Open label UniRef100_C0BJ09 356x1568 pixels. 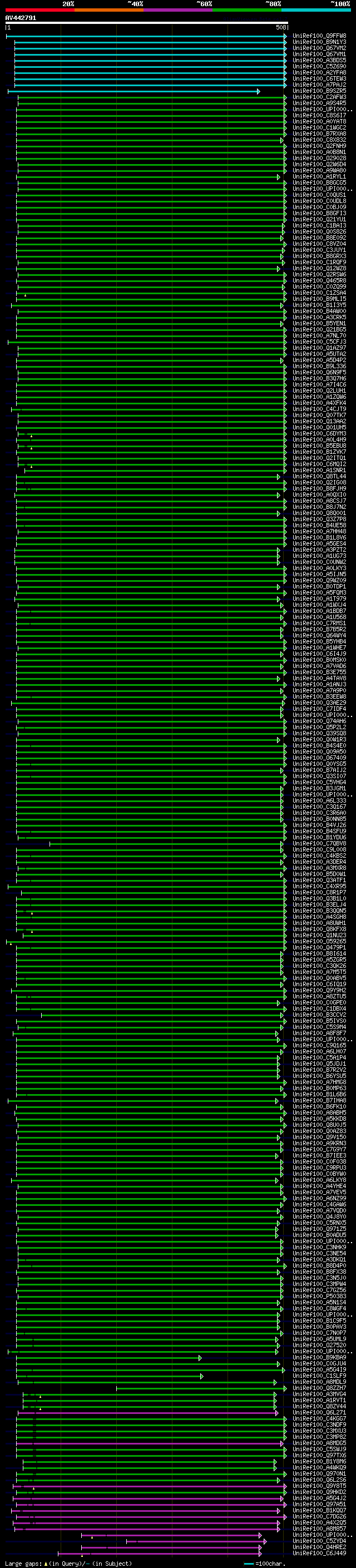[x=319, y=207]
